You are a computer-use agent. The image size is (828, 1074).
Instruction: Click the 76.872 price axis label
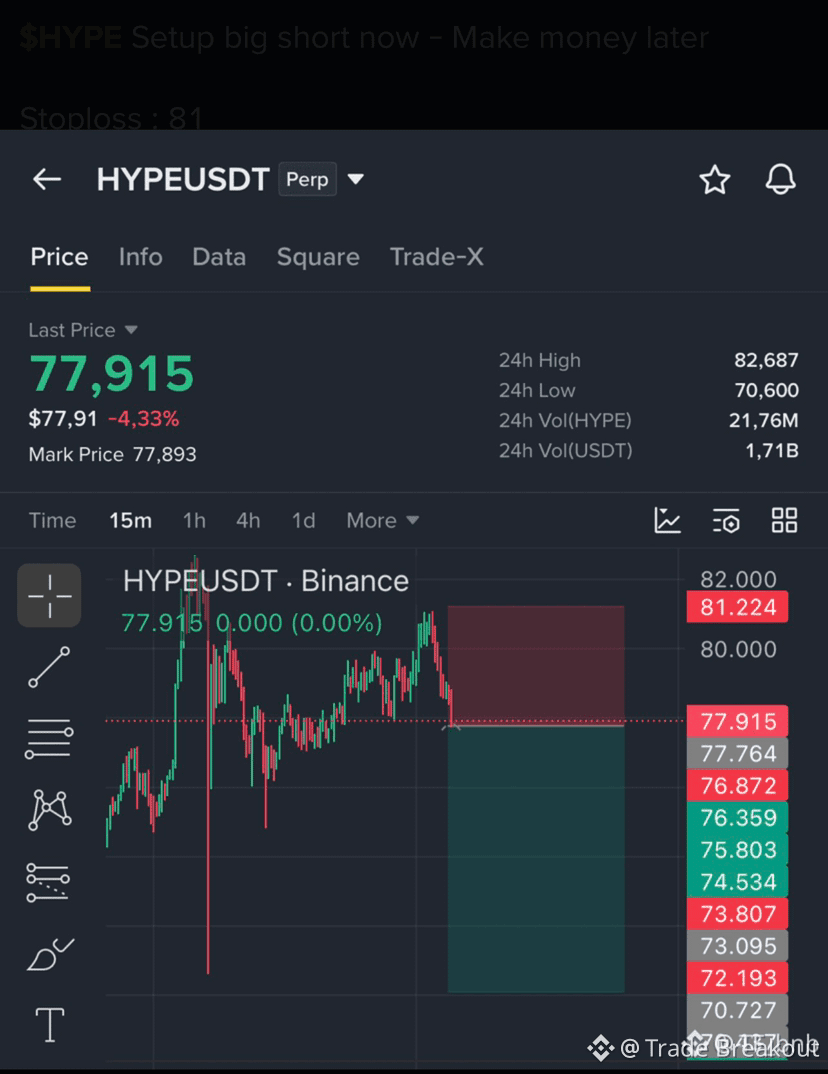click(738, 785)
